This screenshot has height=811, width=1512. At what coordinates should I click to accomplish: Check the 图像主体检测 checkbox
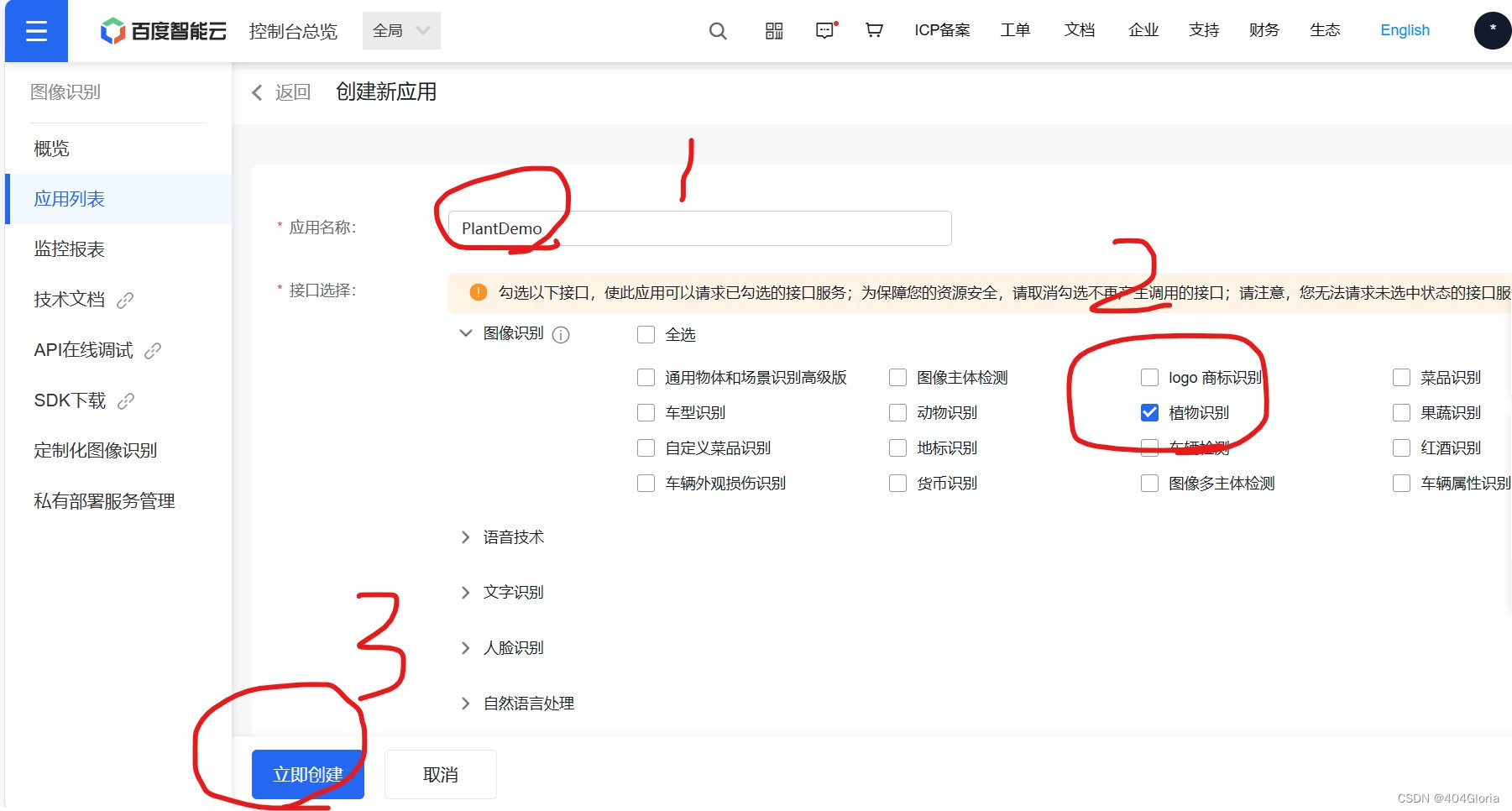click(x=897, y=378)
